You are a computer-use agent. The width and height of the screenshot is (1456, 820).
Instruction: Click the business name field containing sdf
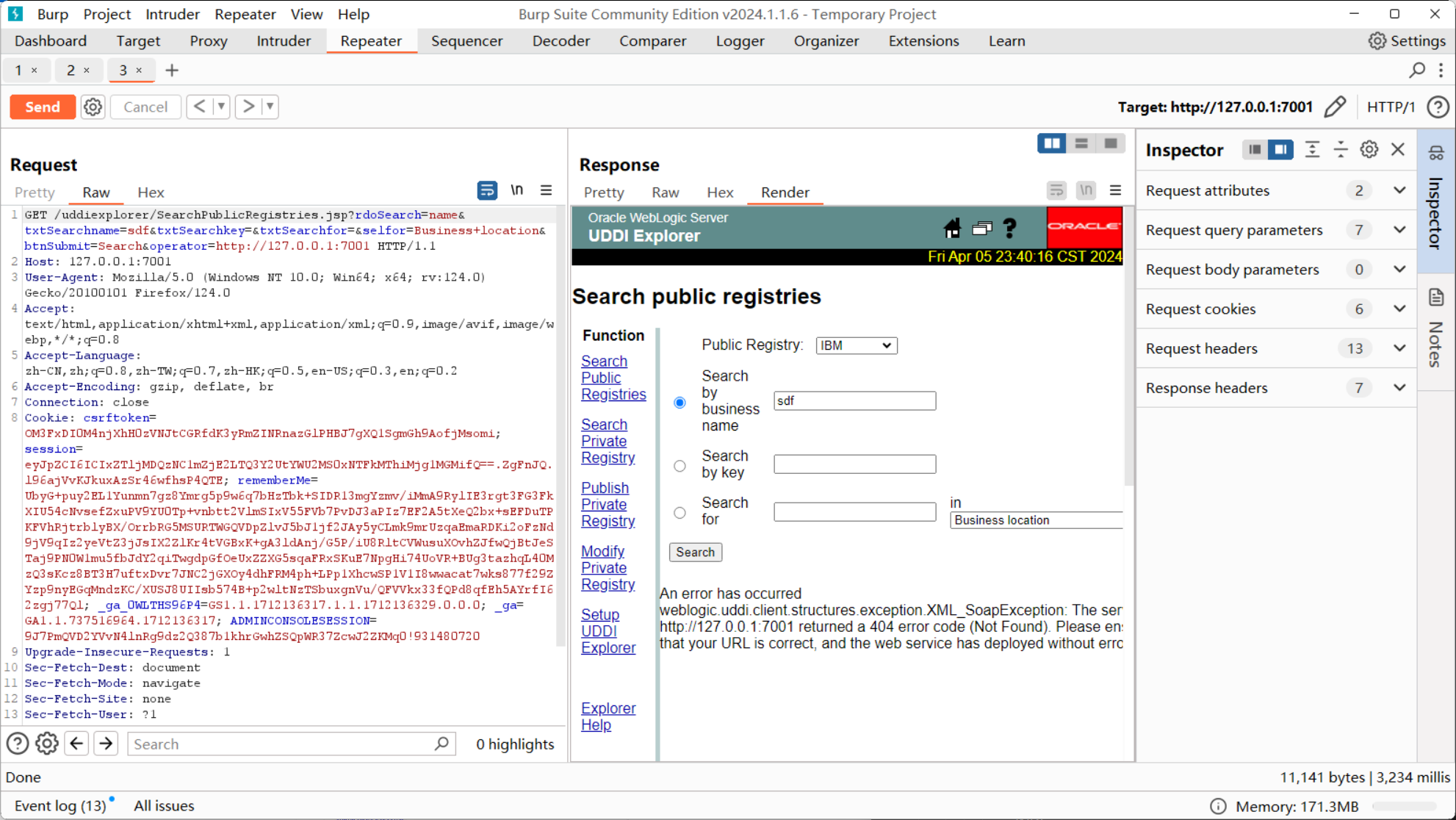click(x=854, y=400)
